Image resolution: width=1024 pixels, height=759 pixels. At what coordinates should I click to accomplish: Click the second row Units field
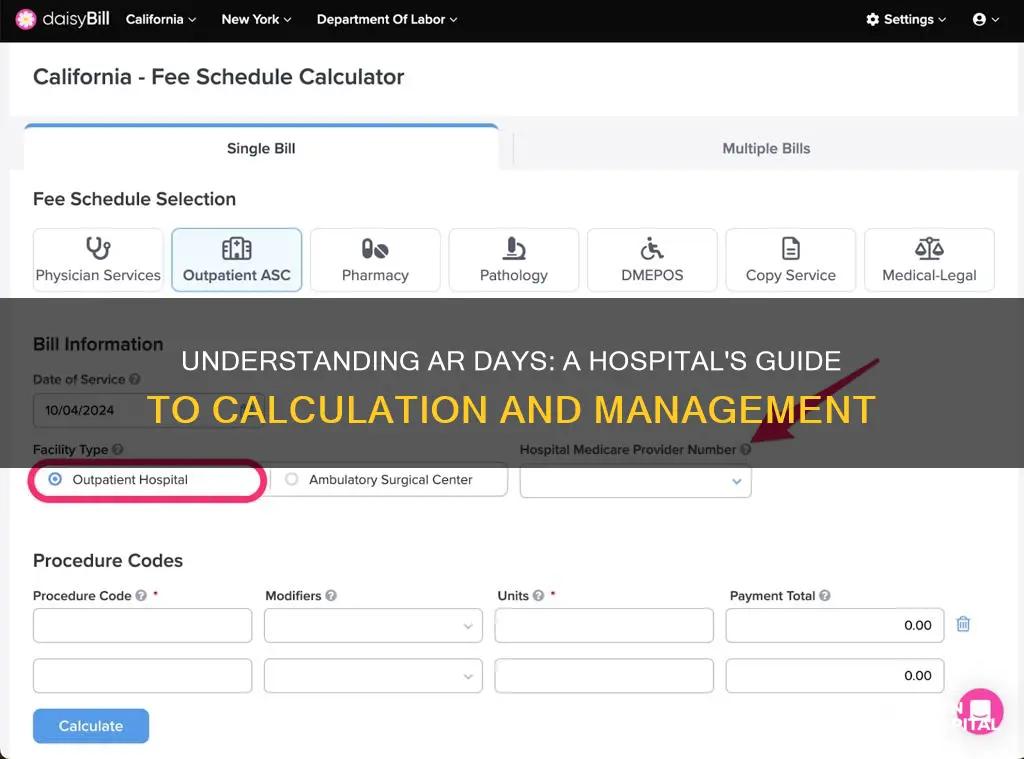(x=604, y=675)
